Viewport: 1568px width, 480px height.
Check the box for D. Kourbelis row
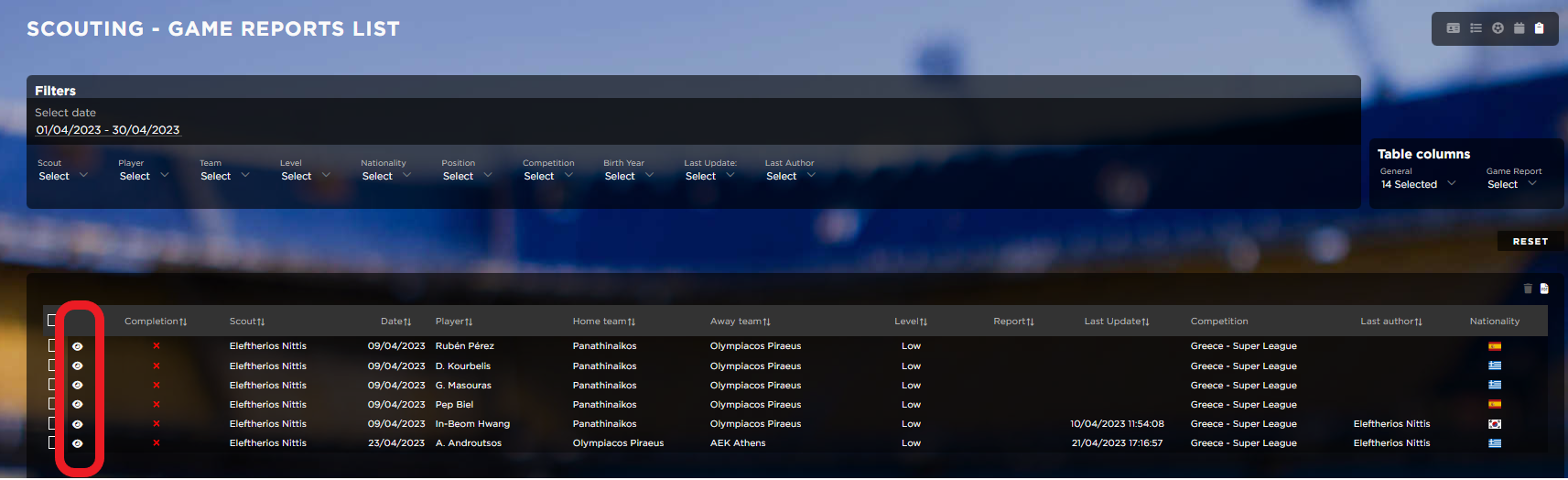pyautogui.click(x=52, y=365)
